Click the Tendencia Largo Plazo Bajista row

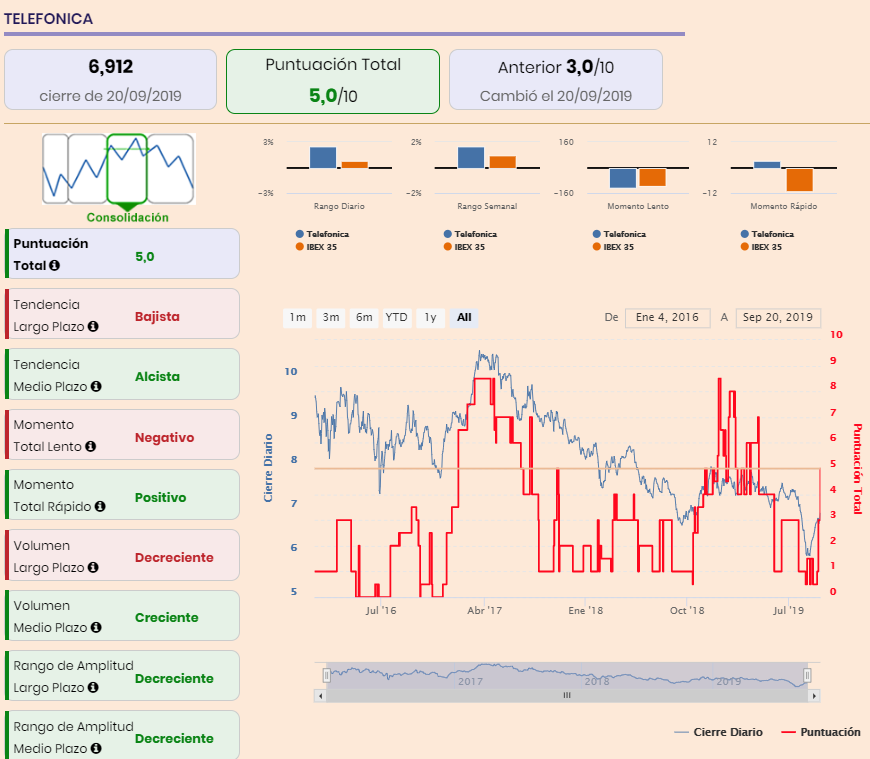tap(123, 313)
